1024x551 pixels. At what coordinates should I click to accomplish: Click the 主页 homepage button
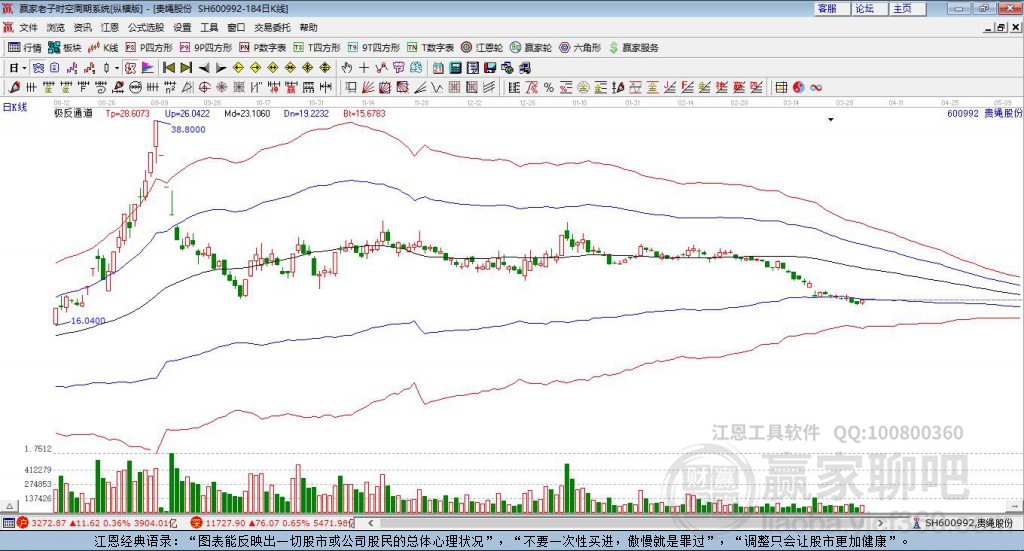[908, 8]
